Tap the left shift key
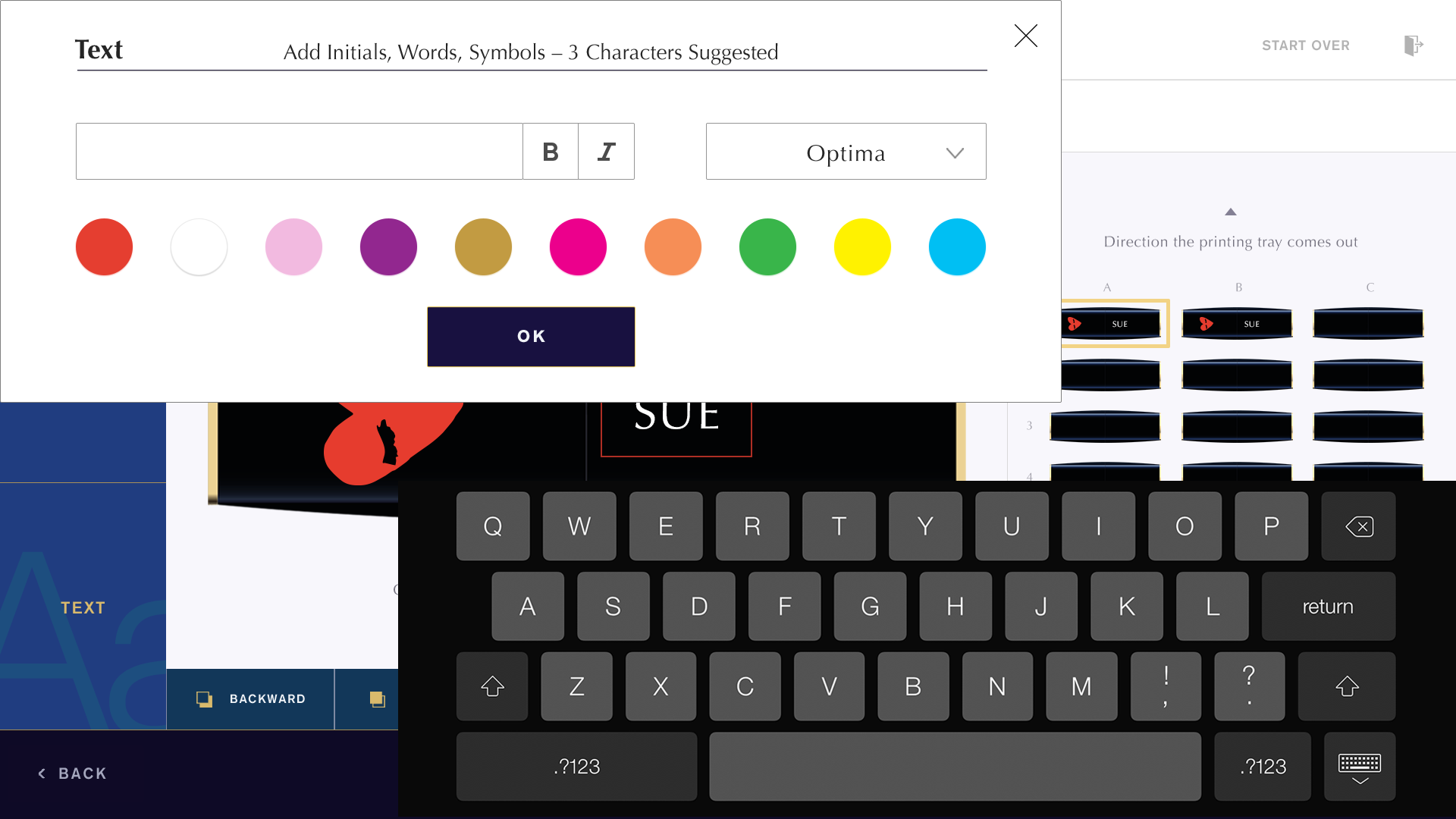This screenshot has width=1456, height=819. [x=492, y=686]
